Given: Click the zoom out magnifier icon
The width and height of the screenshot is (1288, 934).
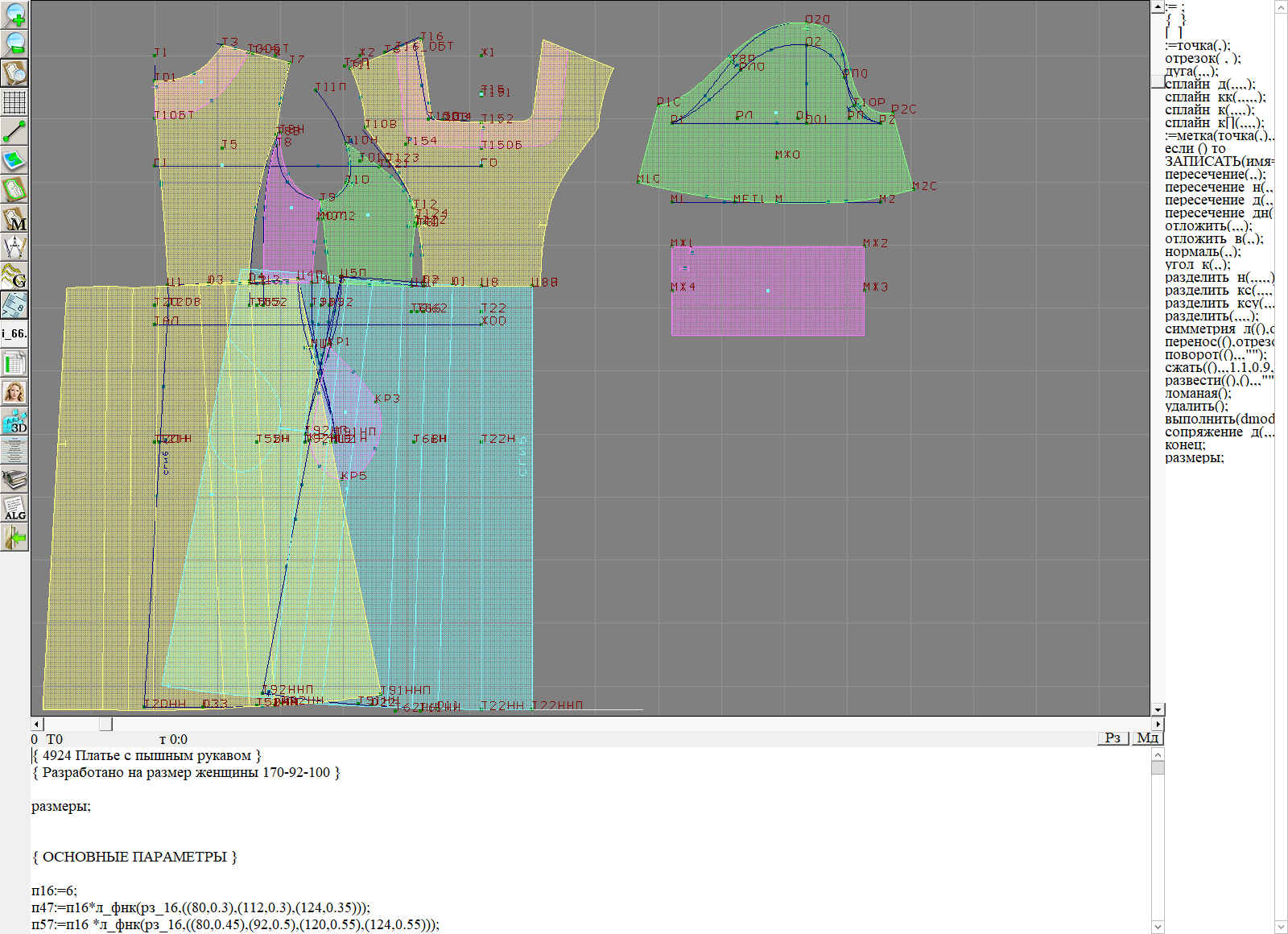Looking at the screenshot, I should [x=14, y=44].
